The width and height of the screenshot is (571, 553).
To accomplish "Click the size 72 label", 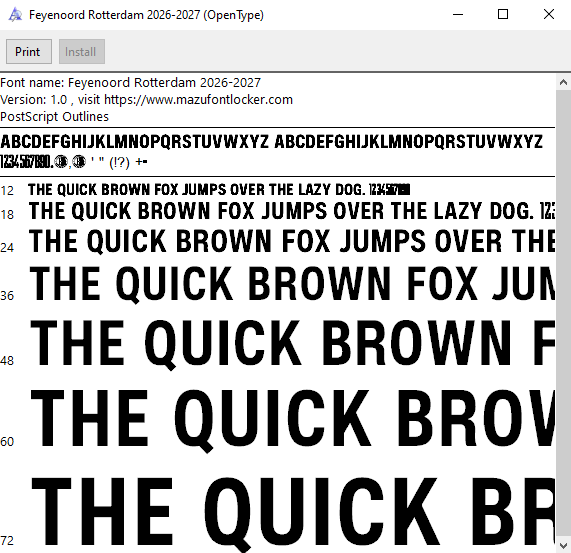I will (7, 541).
